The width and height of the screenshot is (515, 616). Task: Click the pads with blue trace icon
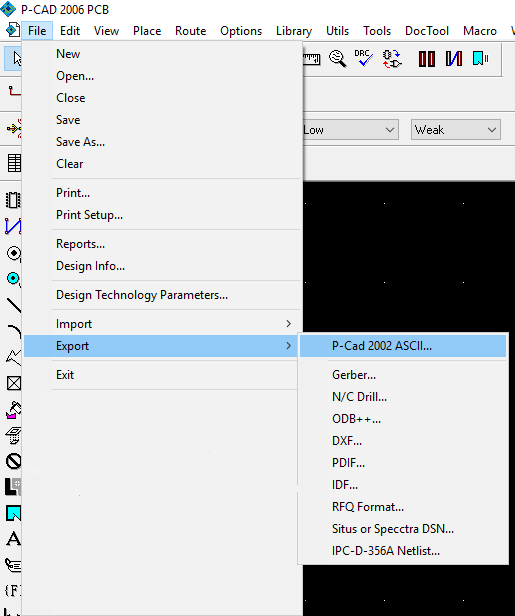[454, 59]
